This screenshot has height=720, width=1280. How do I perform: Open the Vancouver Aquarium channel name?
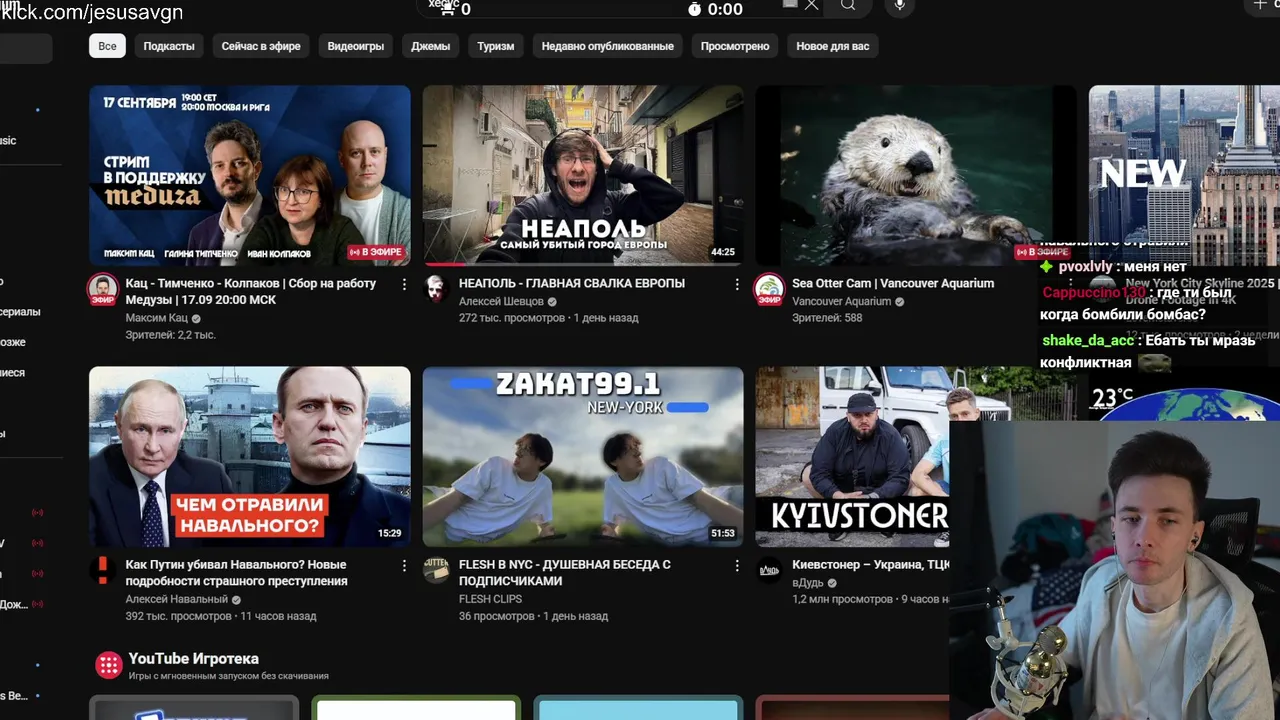841,301
